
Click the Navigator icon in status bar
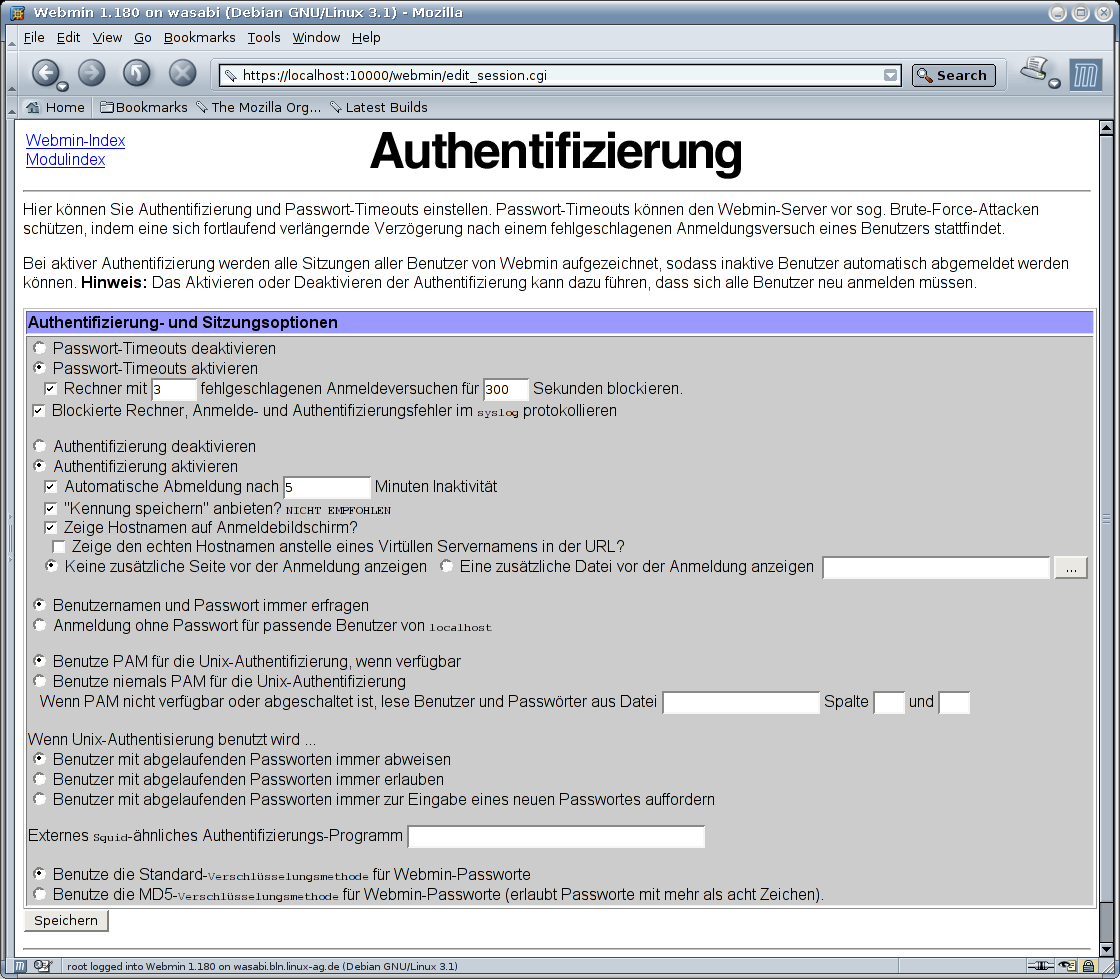tap(20, 966)
